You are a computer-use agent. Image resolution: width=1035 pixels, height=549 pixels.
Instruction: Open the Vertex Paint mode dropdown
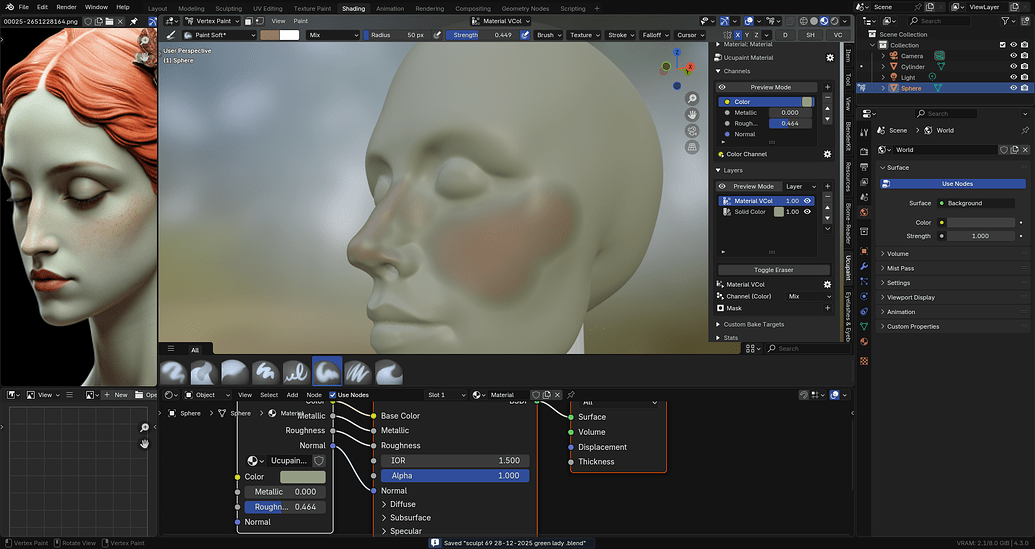click(x=211, y=21)
